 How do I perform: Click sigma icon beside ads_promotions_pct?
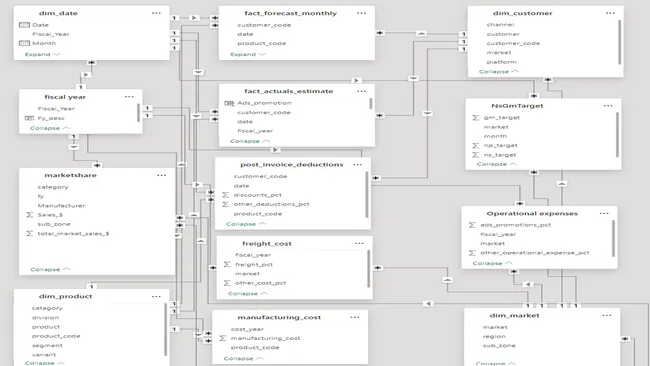pos(472,225)
